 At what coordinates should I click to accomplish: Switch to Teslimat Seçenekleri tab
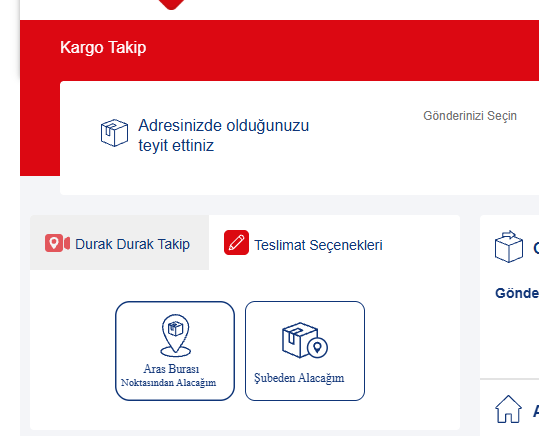click(303, 243)
